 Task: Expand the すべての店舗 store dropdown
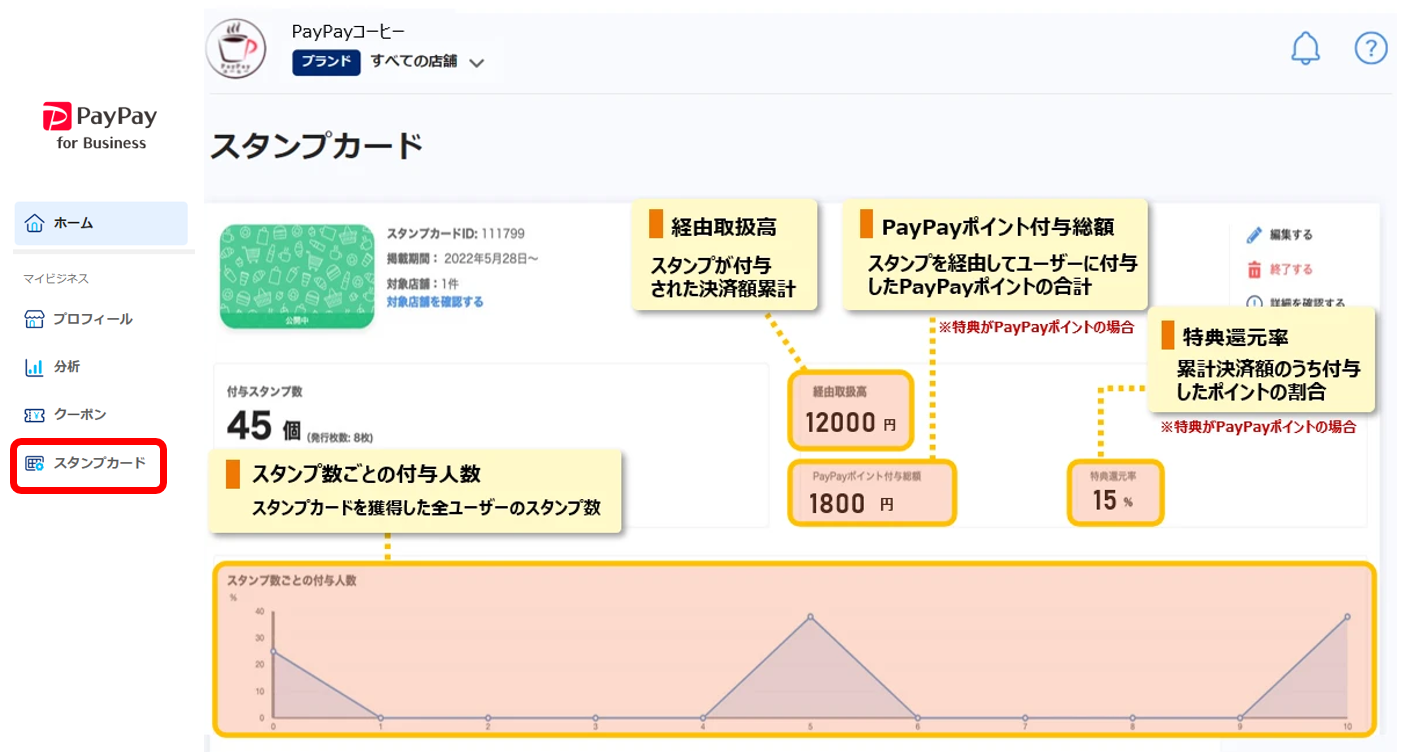[476, 63]
